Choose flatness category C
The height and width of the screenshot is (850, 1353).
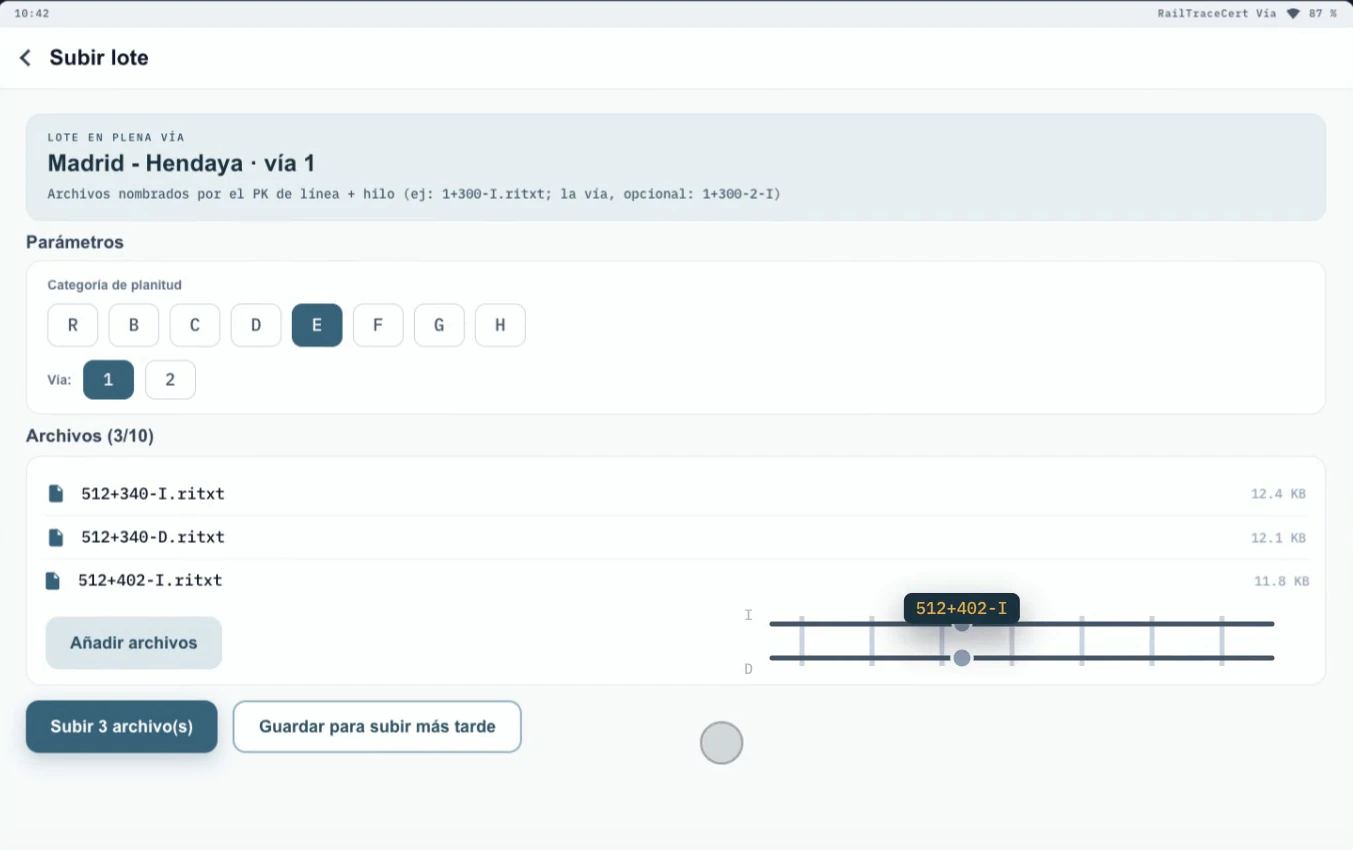click(195, 325)
